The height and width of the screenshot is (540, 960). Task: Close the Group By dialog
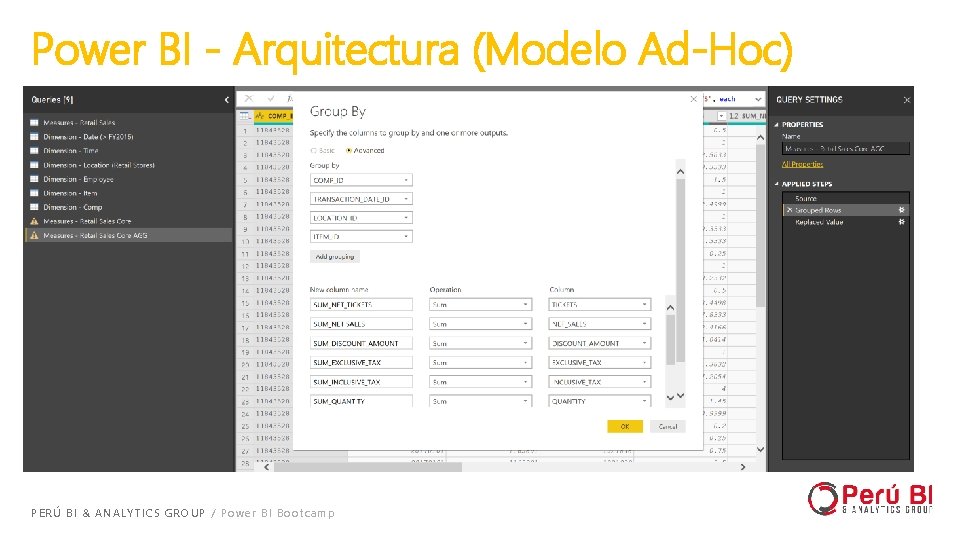[x=694, y=99]
